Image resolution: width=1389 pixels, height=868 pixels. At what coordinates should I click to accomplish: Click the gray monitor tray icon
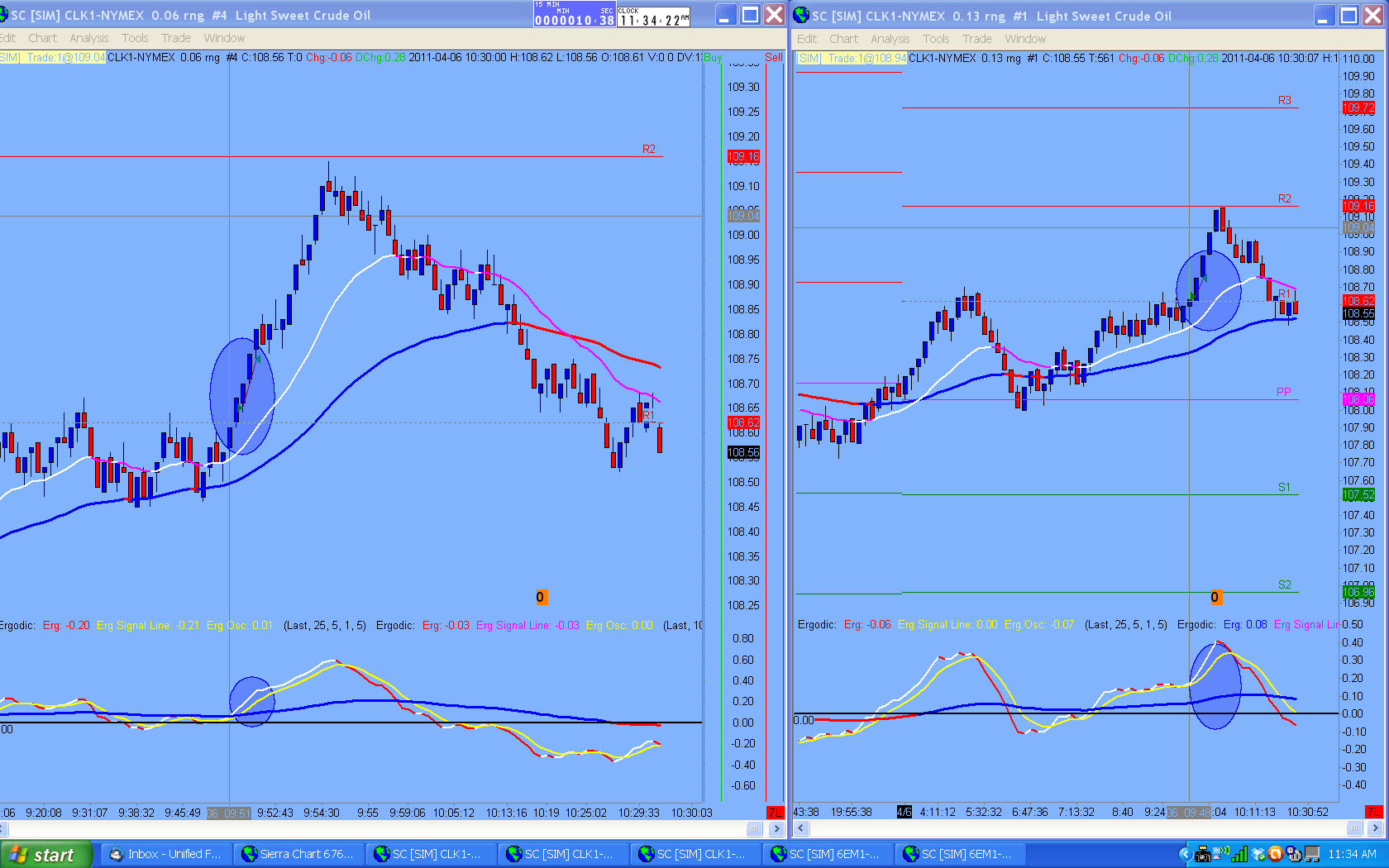click(x=1312, y=855)
